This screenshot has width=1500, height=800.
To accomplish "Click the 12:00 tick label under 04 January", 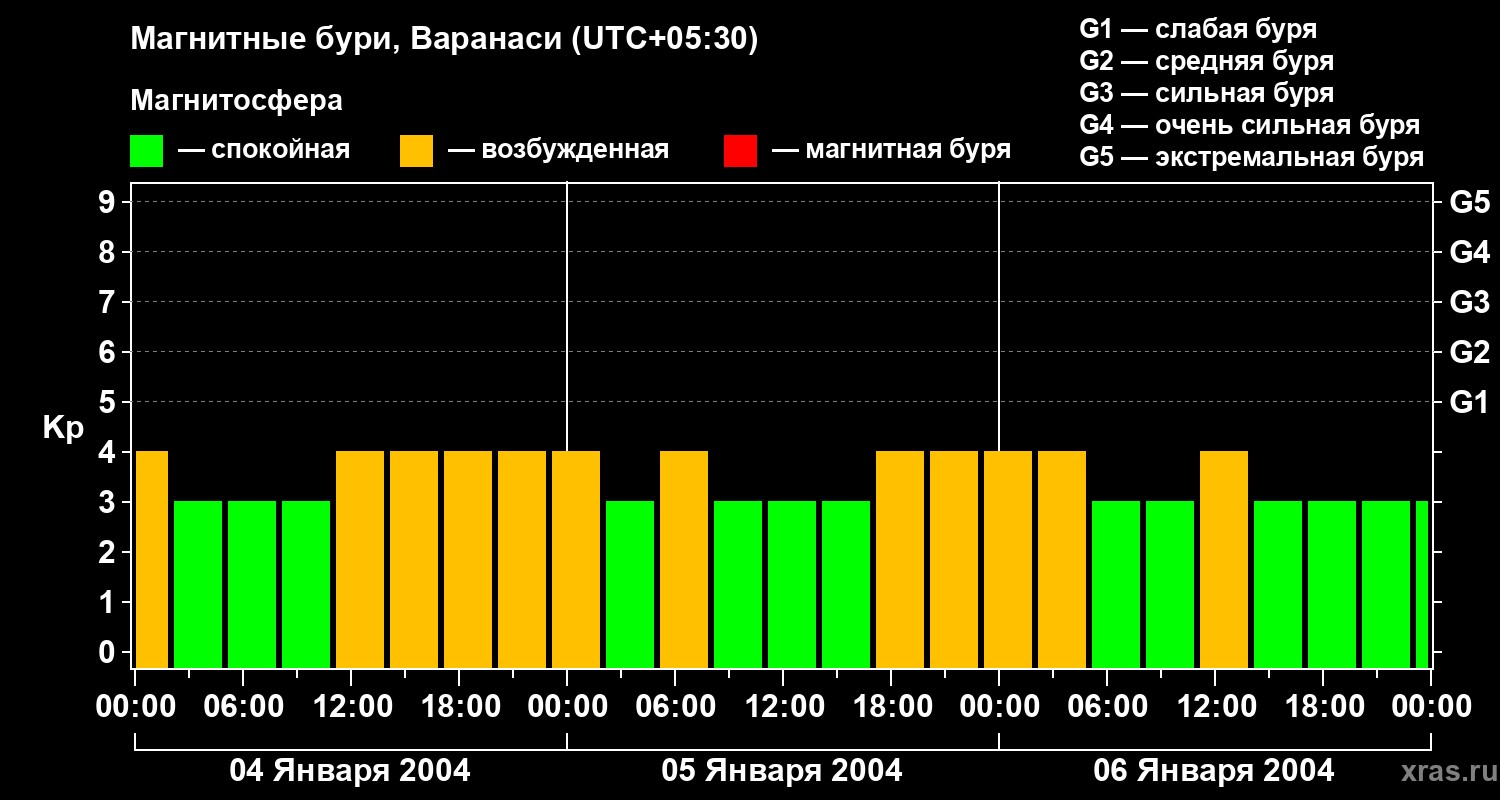I will pyautogui.click(x=352, y=707).
